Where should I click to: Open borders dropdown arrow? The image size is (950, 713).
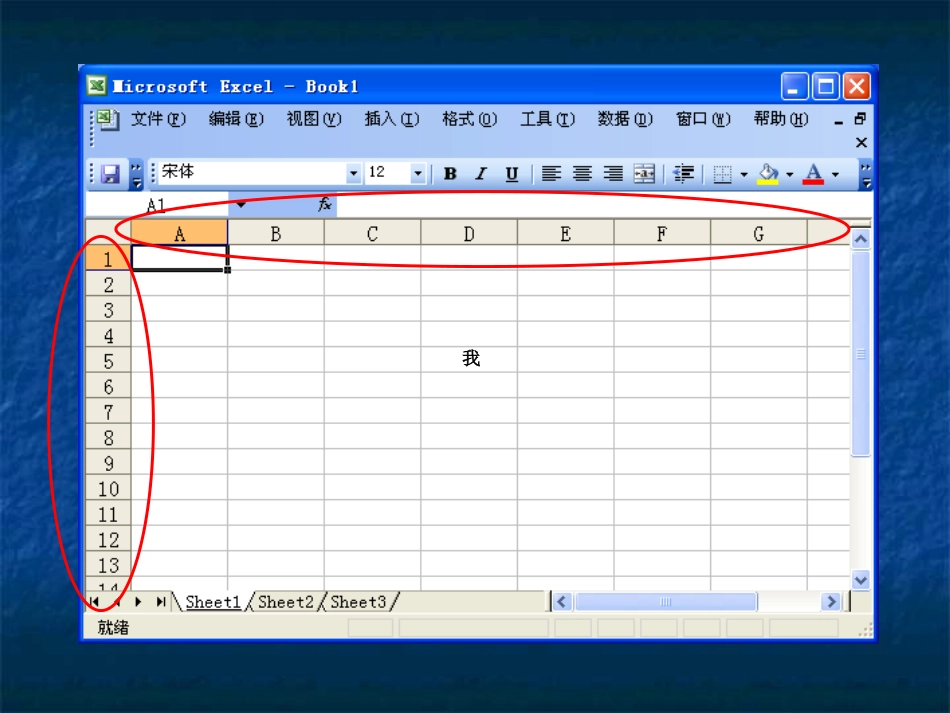pyautogui.click(x=744, y=174)
